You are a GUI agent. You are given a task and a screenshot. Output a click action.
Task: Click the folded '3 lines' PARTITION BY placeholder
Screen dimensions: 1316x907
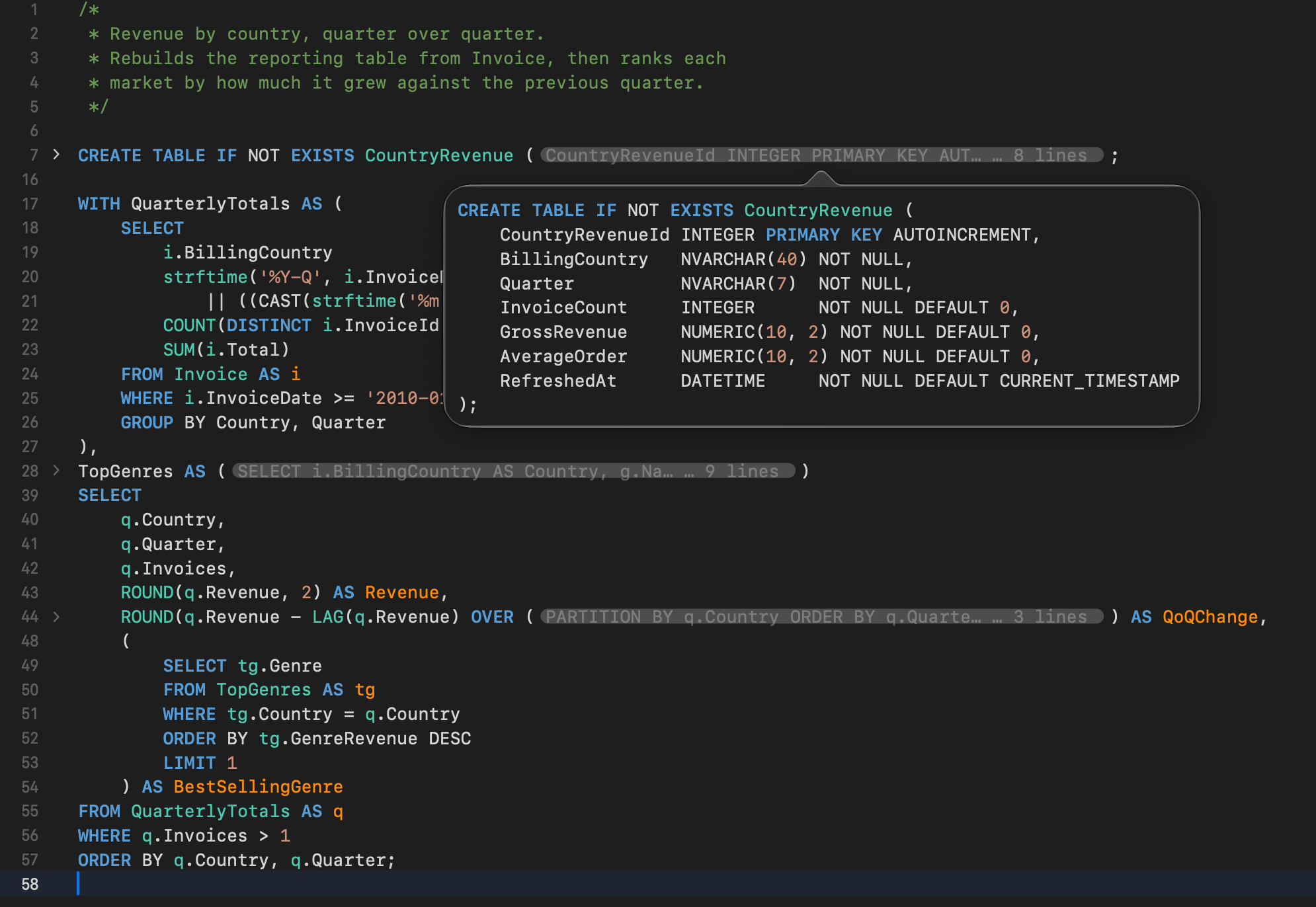[821, 617]
